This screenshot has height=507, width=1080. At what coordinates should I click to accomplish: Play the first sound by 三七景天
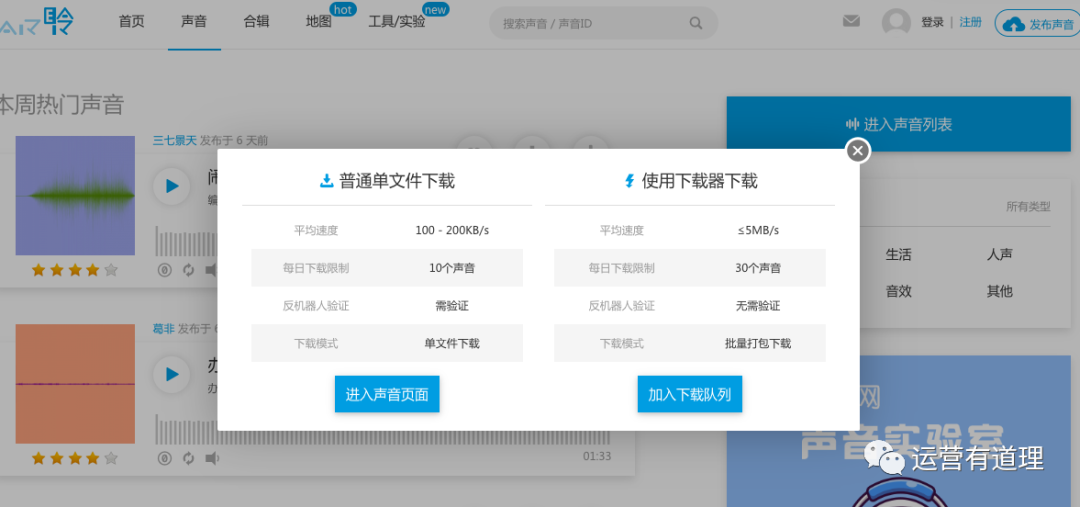click(x=172, y=186)
